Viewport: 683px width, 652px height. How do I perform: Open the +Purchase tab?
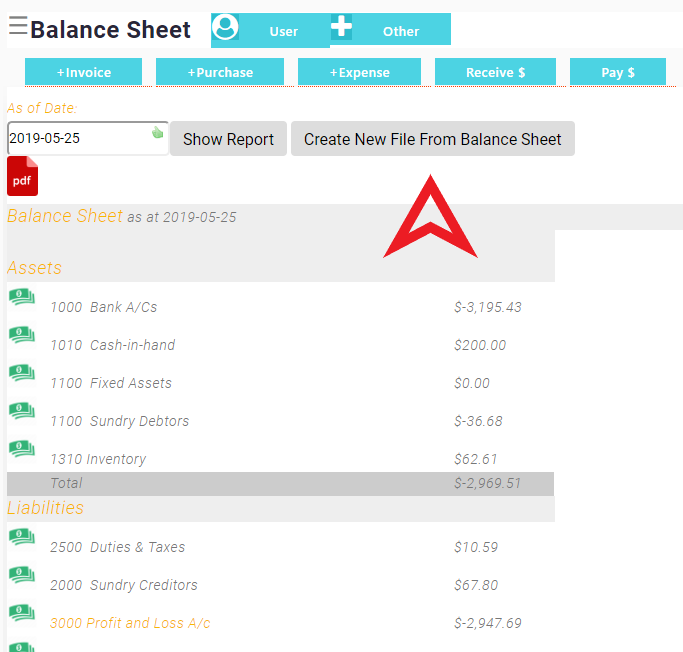pyautogui.click(x=220, y=72)
